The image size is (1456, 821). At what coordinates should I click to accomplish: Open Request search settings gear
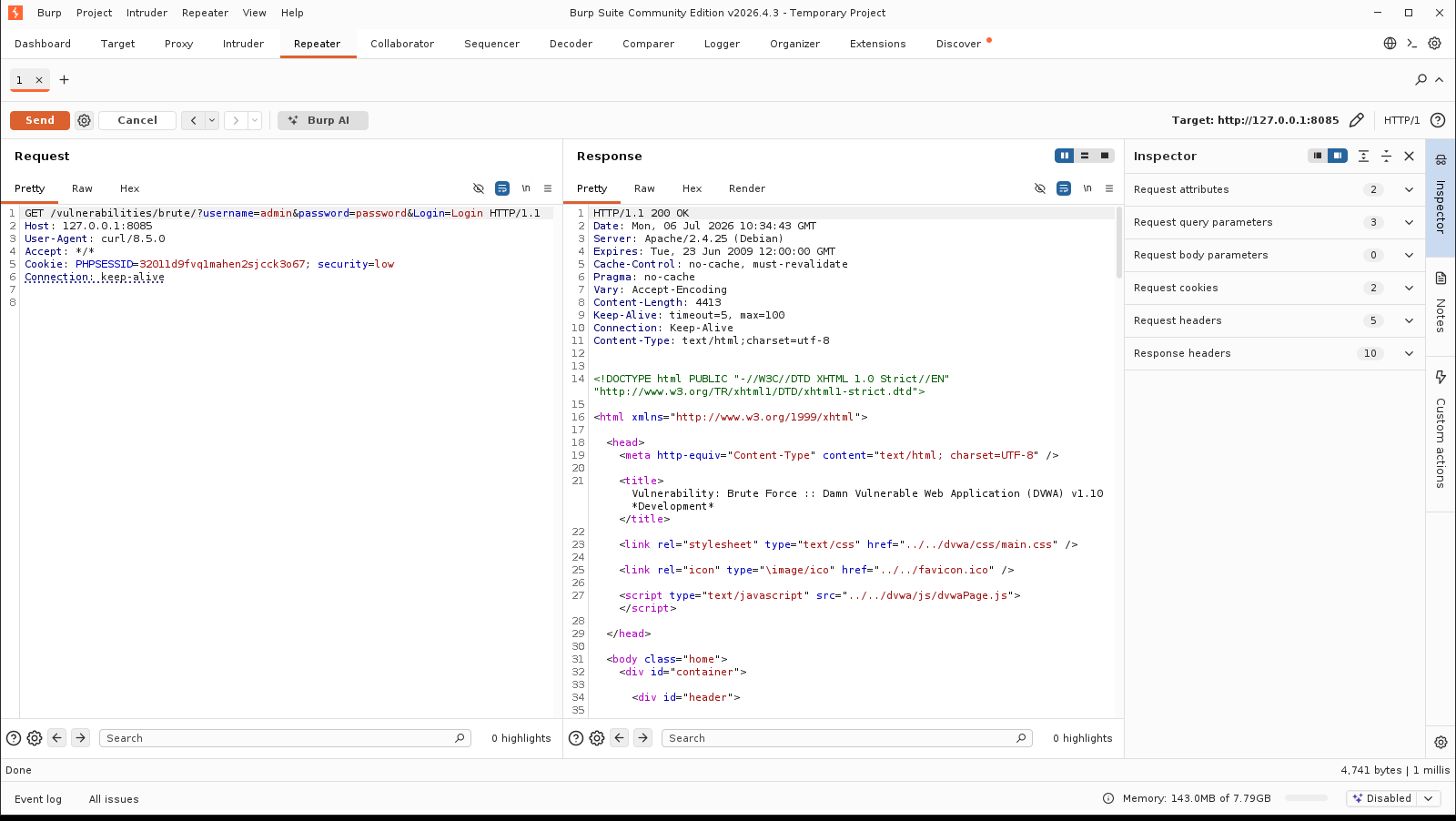tap(35, 738)
